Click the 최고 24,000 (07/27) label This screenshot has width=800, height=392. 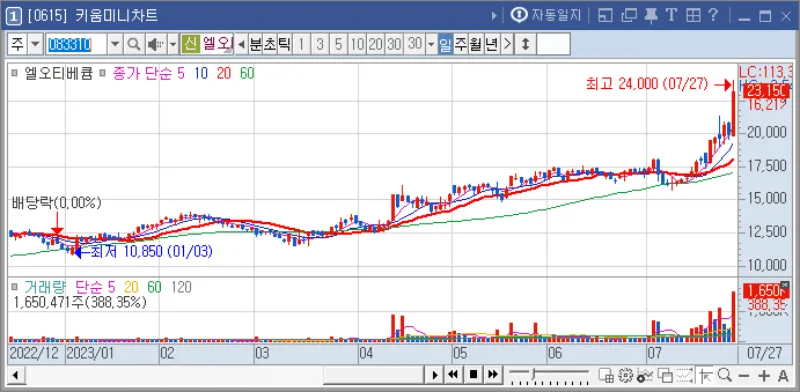[x=647, y=85]
